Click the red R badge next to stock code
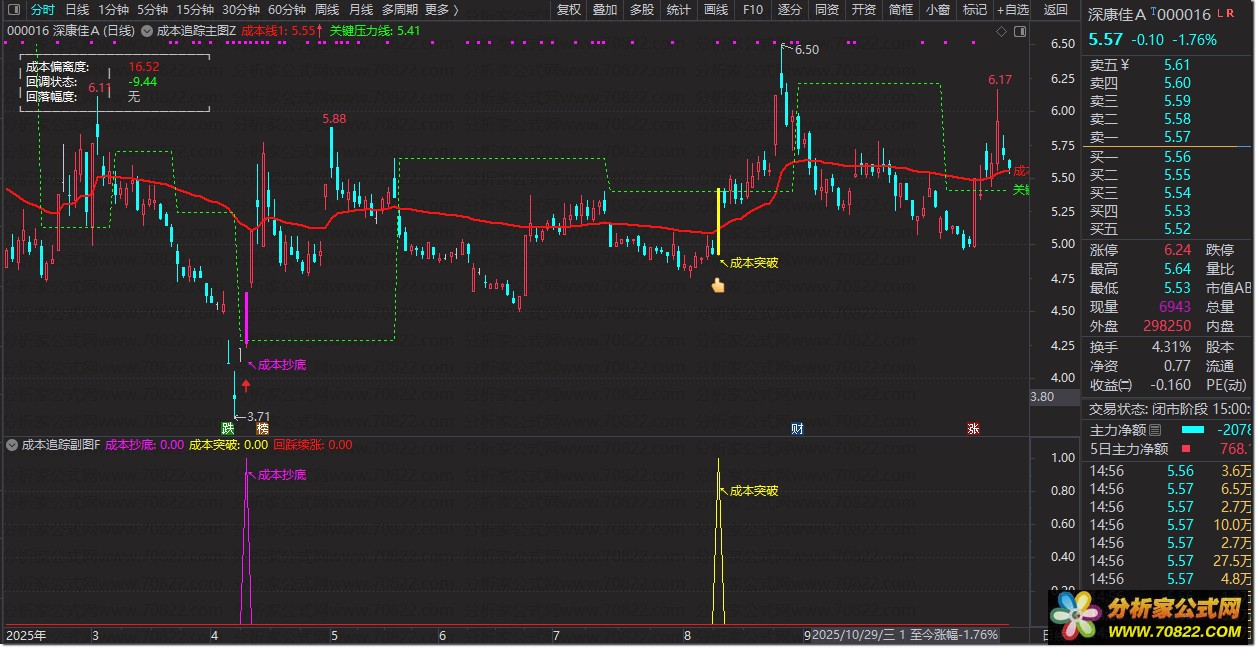1258x648 pixels. tap(1230, 14)
